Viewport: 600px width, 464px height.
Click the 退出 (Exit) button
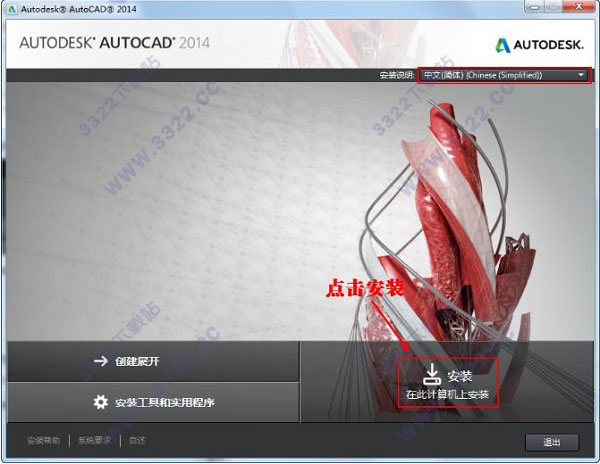(x=552, y=443)
